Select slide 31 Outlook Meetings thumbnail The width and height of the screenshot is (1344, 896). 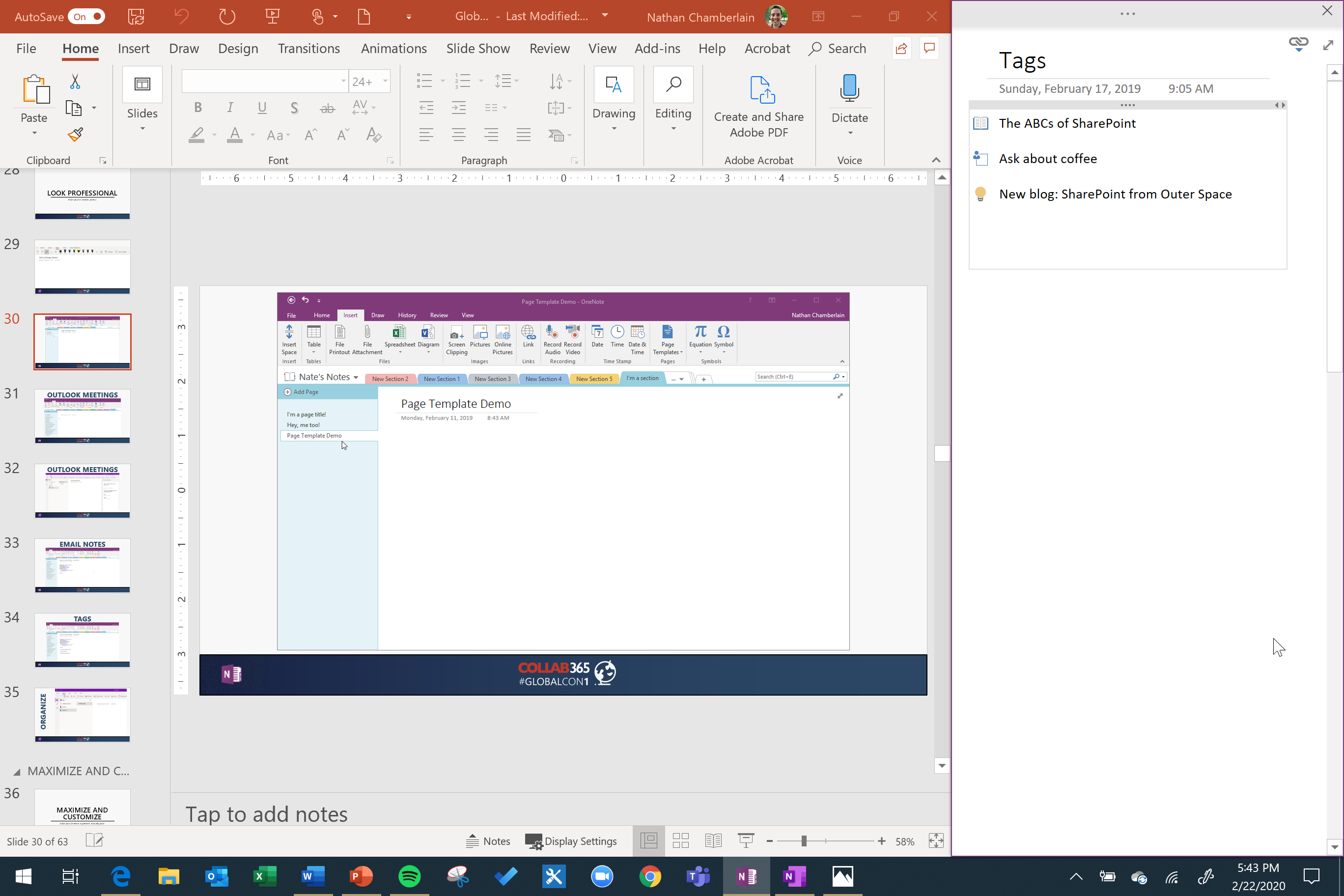(x=83, y=416)
